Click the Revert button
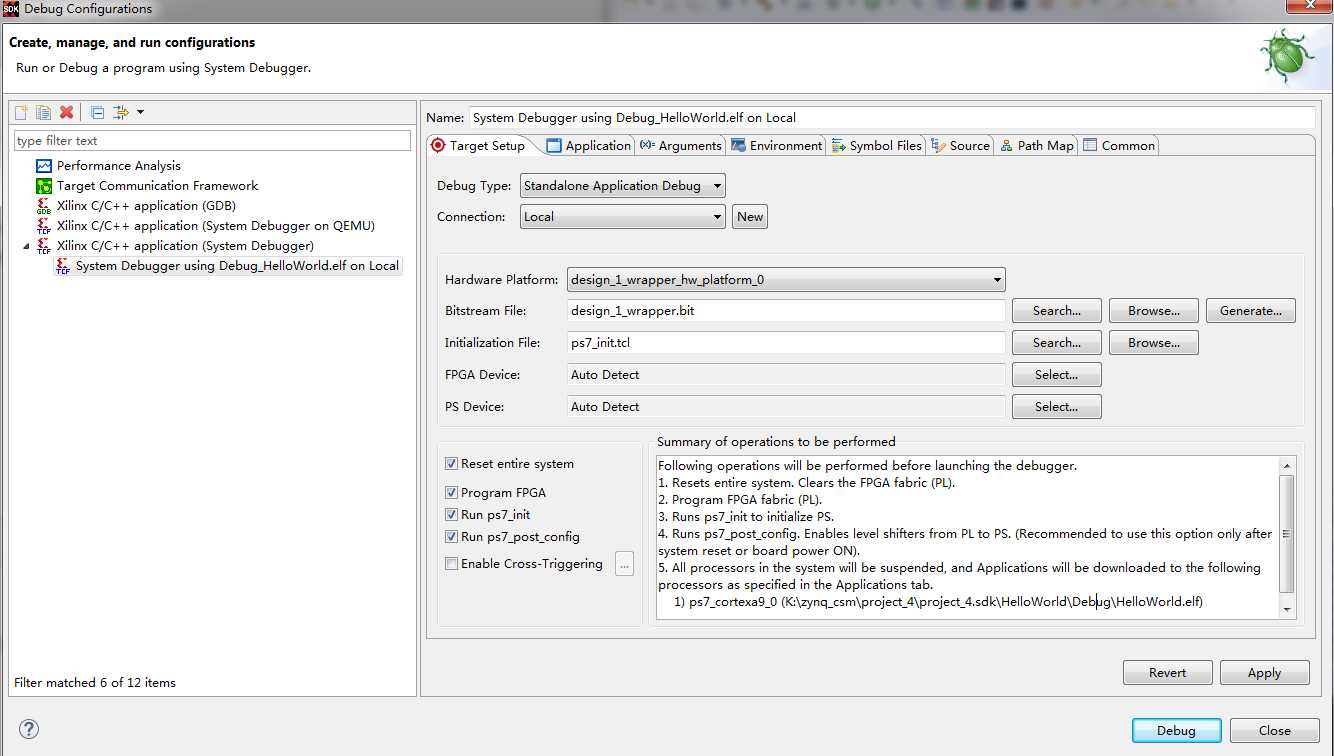 pyautogui.click(x=1168, y=673)
